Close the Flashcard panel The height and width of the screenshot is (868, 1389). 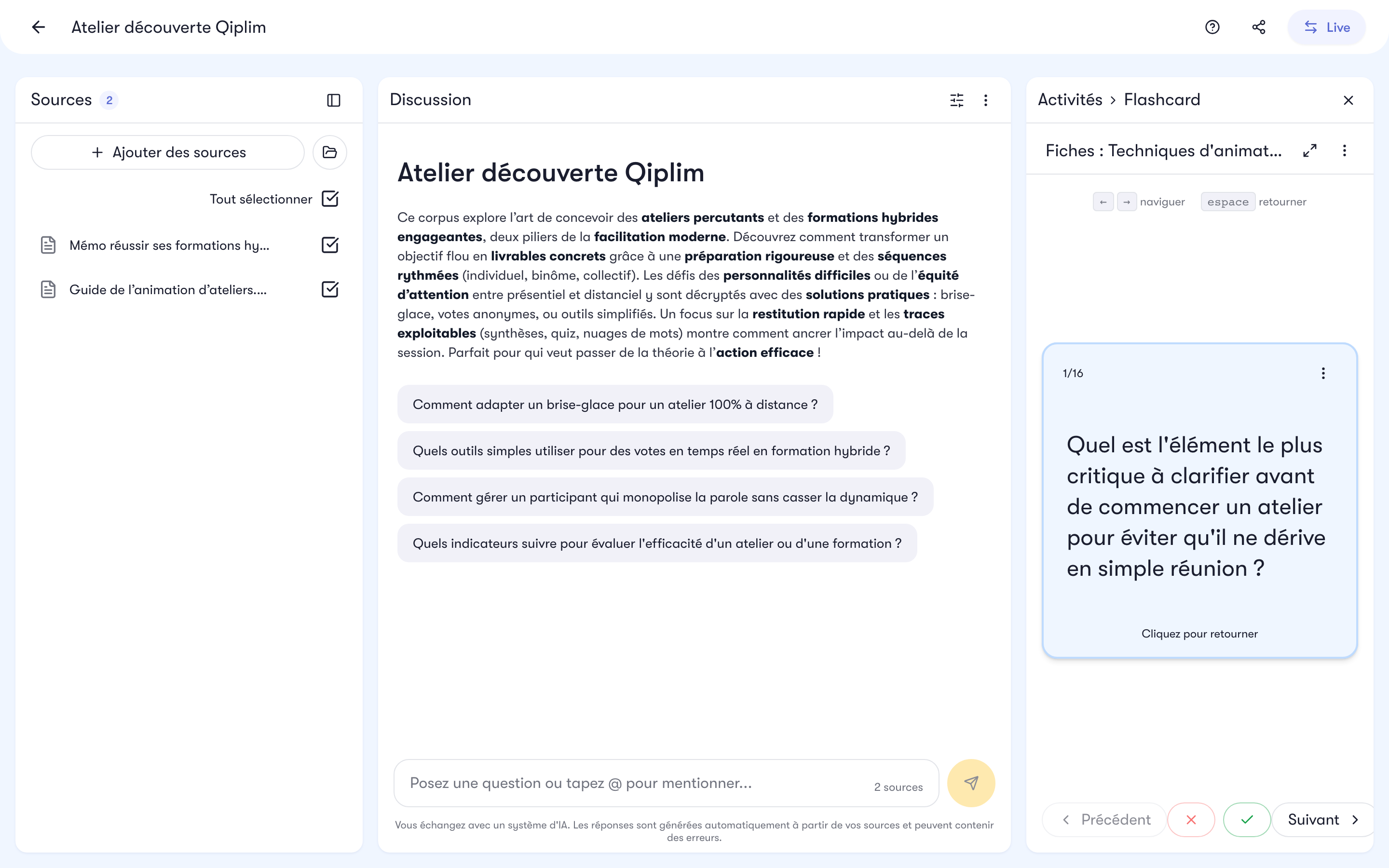[1348, 100]
